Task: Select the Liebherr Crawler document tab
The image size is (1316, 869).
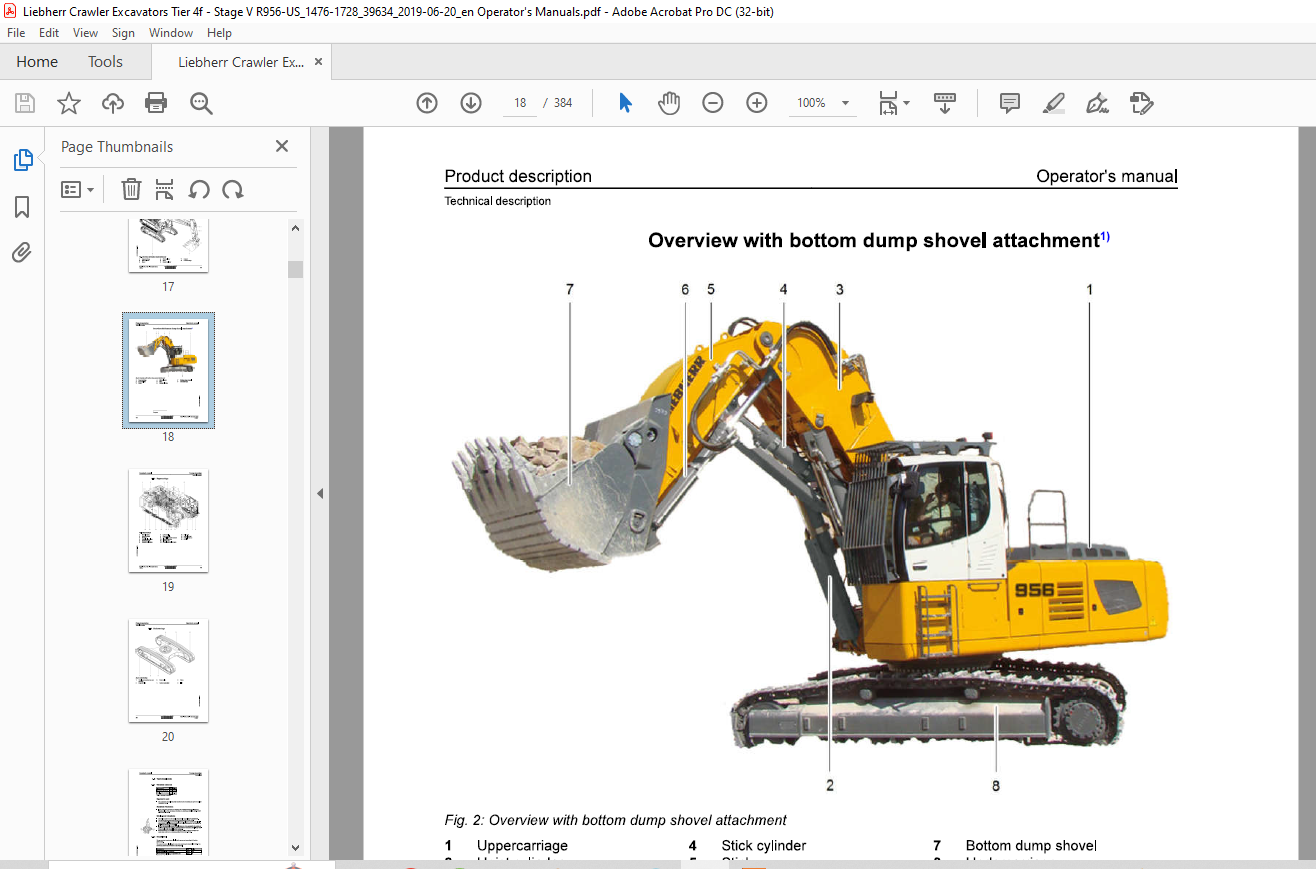Action: [241, 62]
